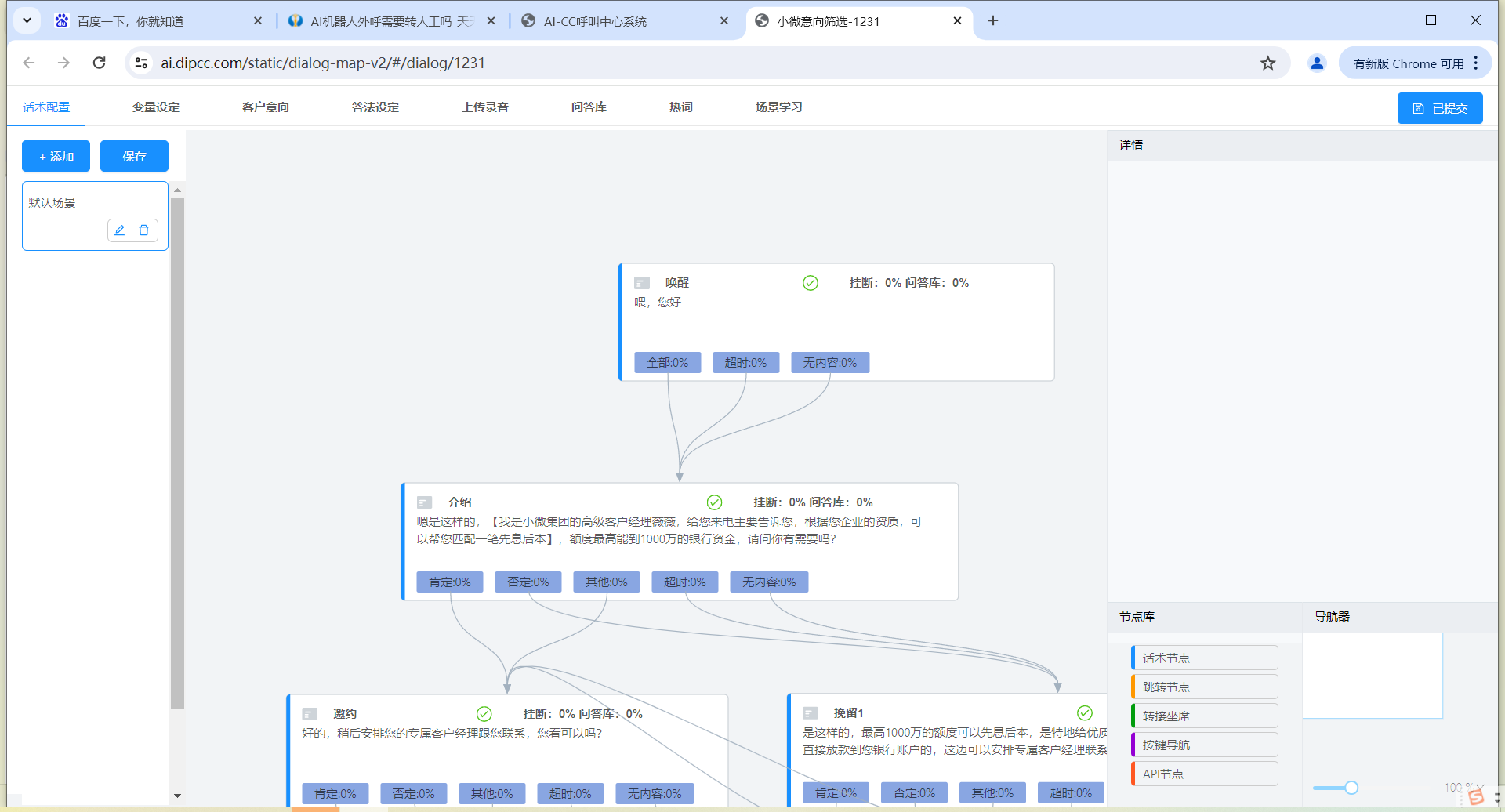Click the green check mark on 唤醒 node
The width and height of the screenshot is (1505, 812).
tap(811, 283)
